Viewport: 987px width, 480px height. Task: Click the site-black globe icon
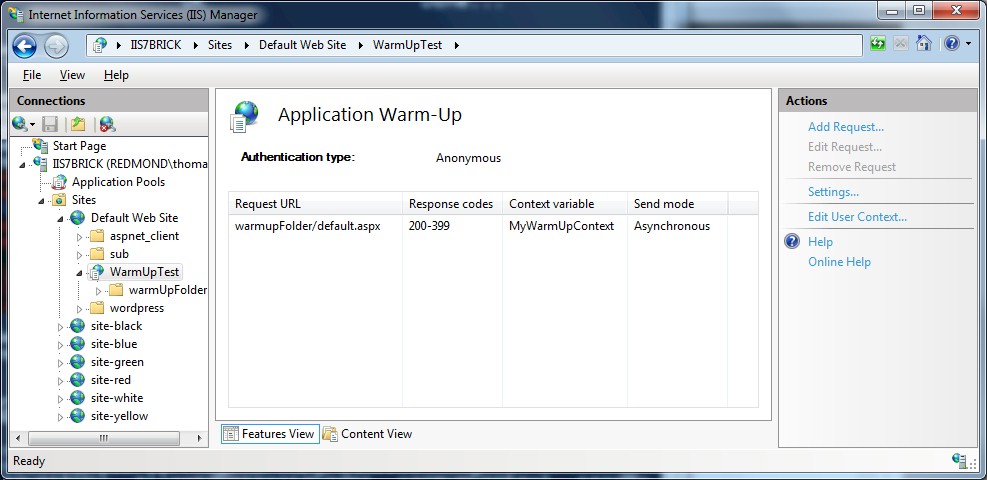click(x=77, y=326)
